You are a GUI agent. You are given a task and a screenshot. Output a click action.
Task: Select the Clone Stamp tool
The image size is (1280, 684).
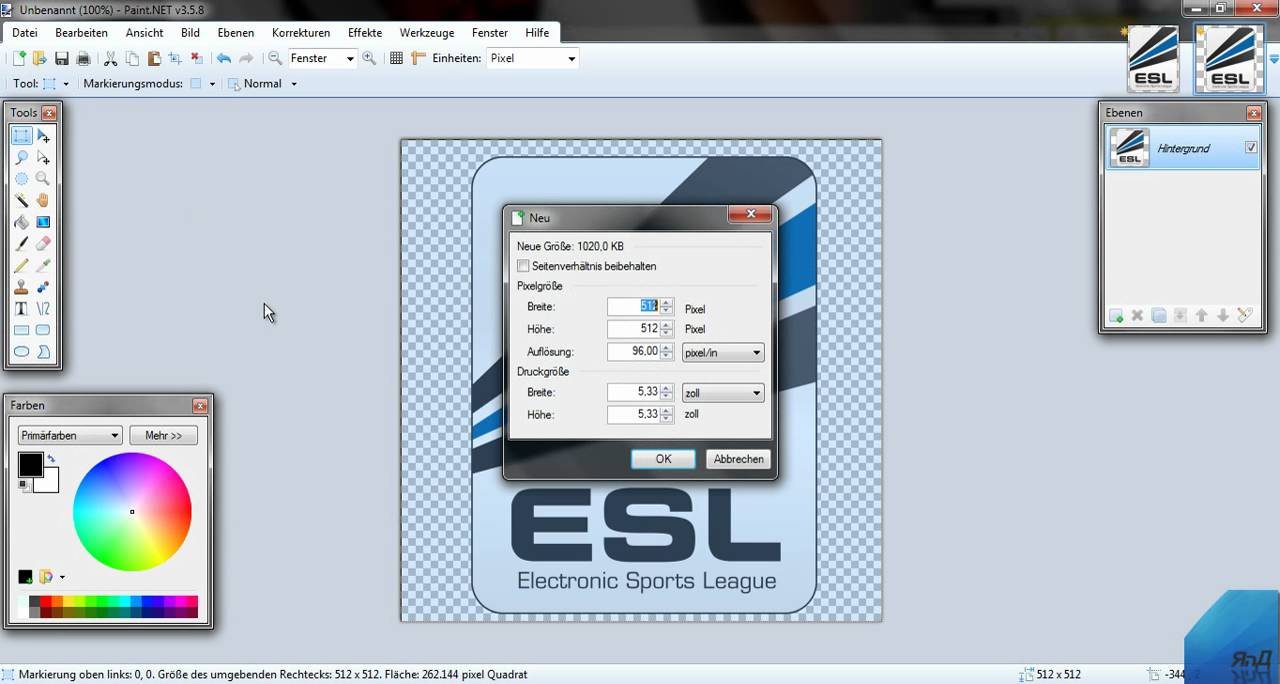(x=21, y=287)
